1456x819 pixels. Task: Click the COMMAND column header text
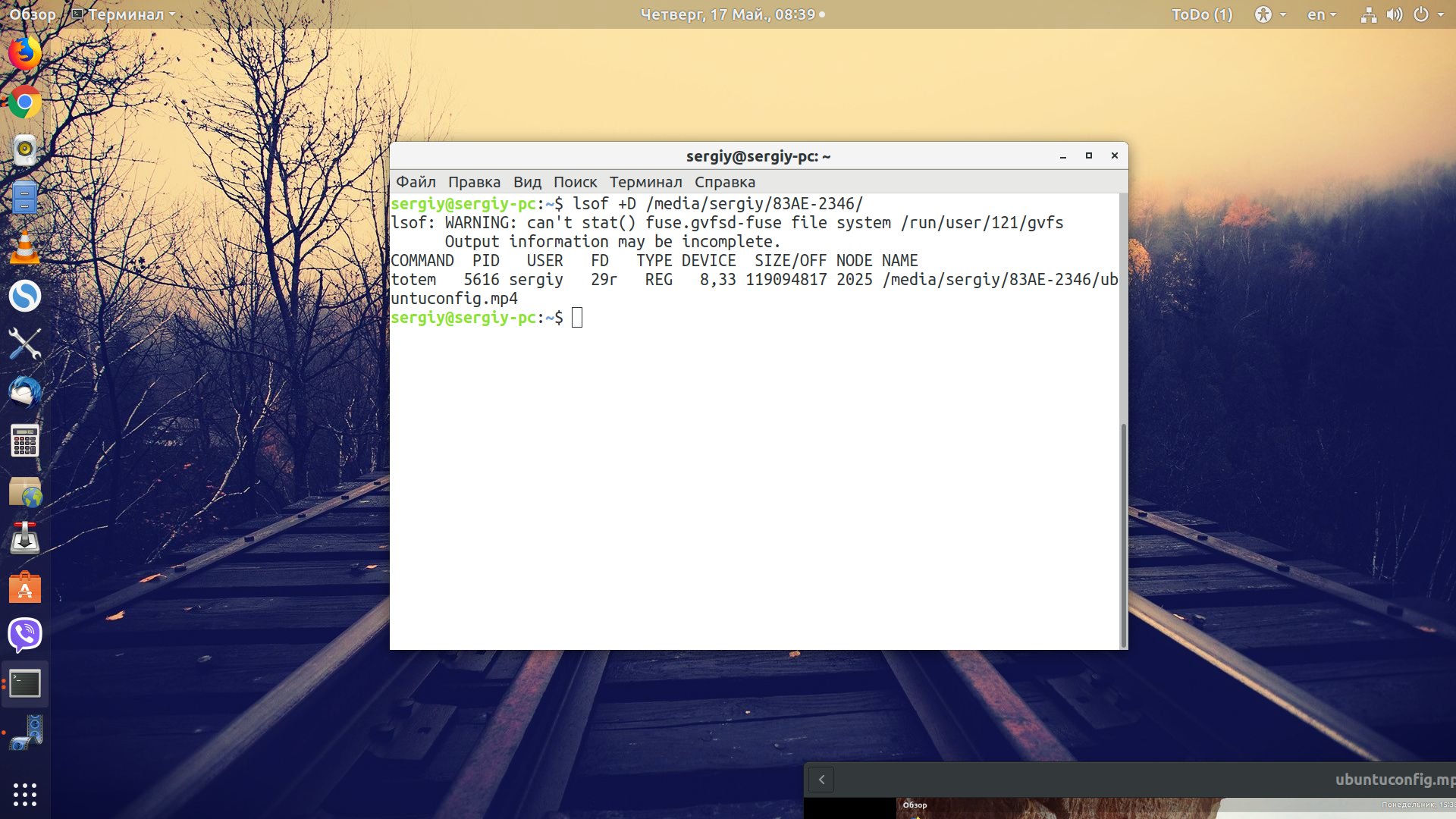(422, 261)
